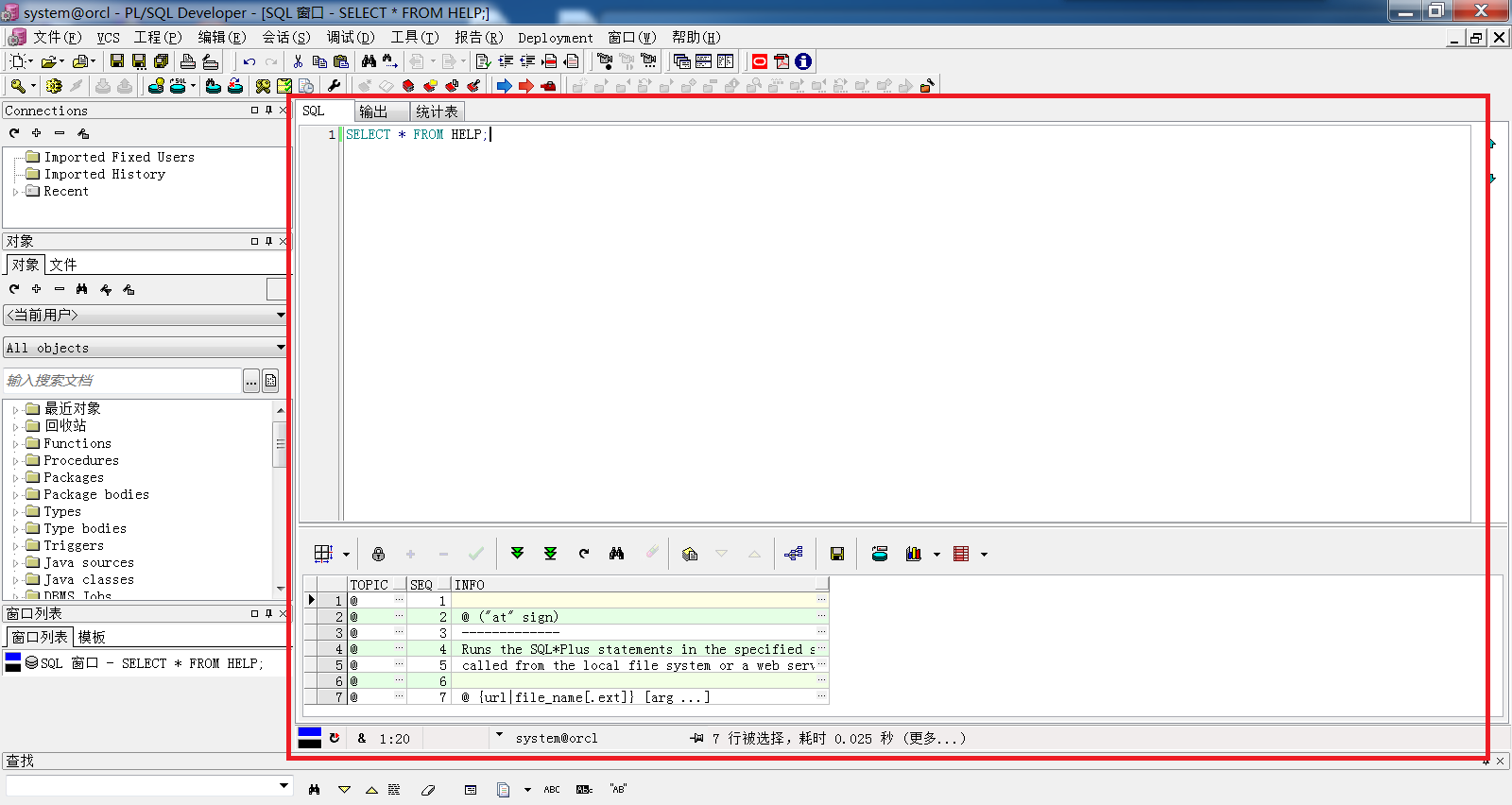Open the grid layout dropdown arrow
Image resolution: width=1512 pixels, height=805 pixels.
(x=346, y=555)
